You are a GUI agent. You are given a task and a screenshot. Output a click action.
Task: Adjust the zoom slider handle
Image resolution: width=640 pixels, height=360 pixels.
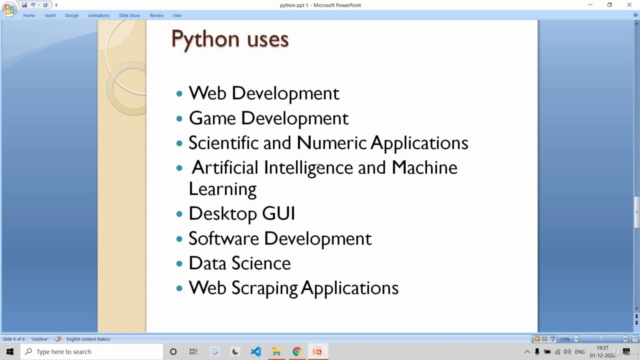tap(601, 339)
